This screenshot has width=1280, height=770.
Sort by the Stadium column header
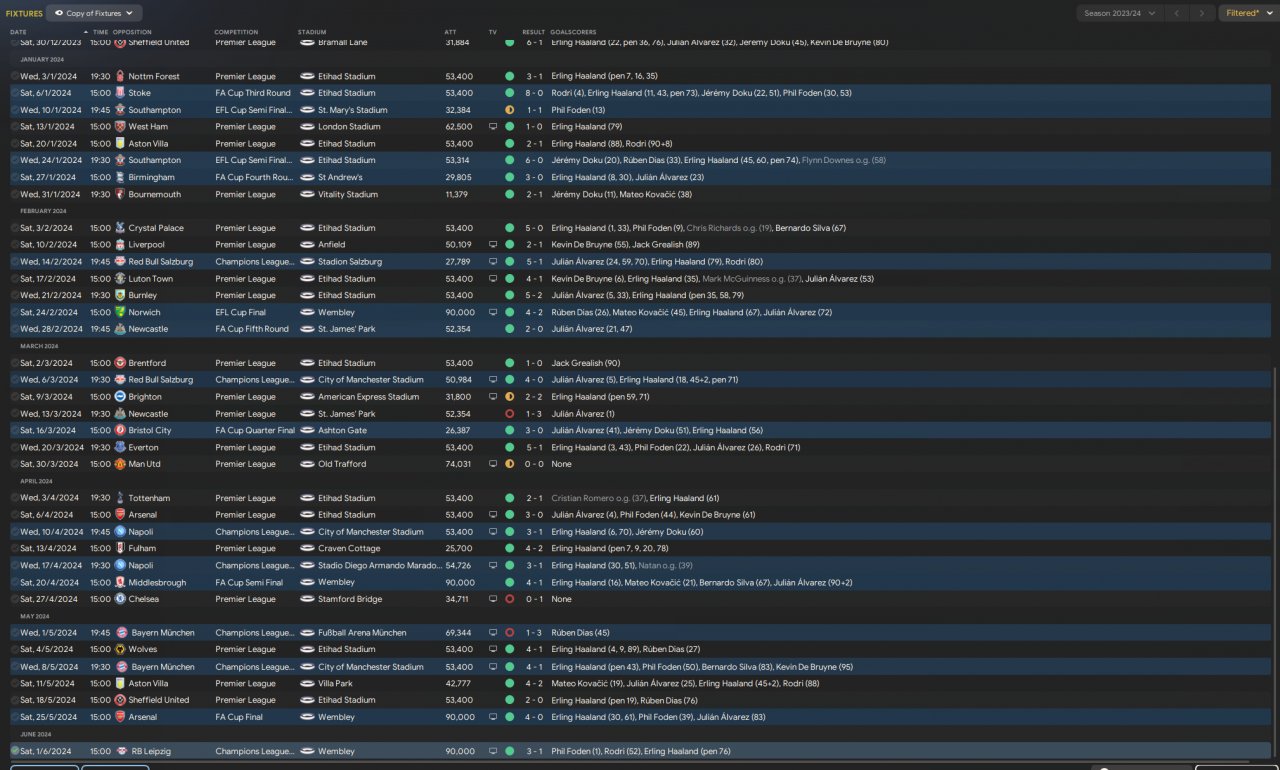[x=312, y=32]
